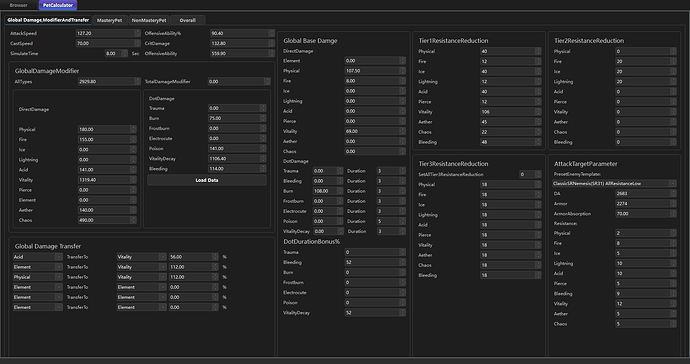
Task: Click the Tier2ResistanceReduction Fire field showing 20
Action: pos(646,62)
